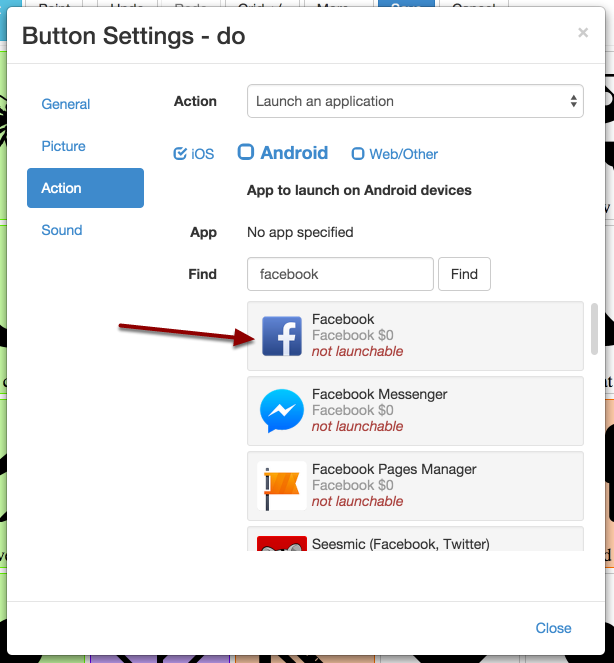Select the Facebook app icon in results
The height and width of the screenshot is (663, 614).
(x=282, y=336)
